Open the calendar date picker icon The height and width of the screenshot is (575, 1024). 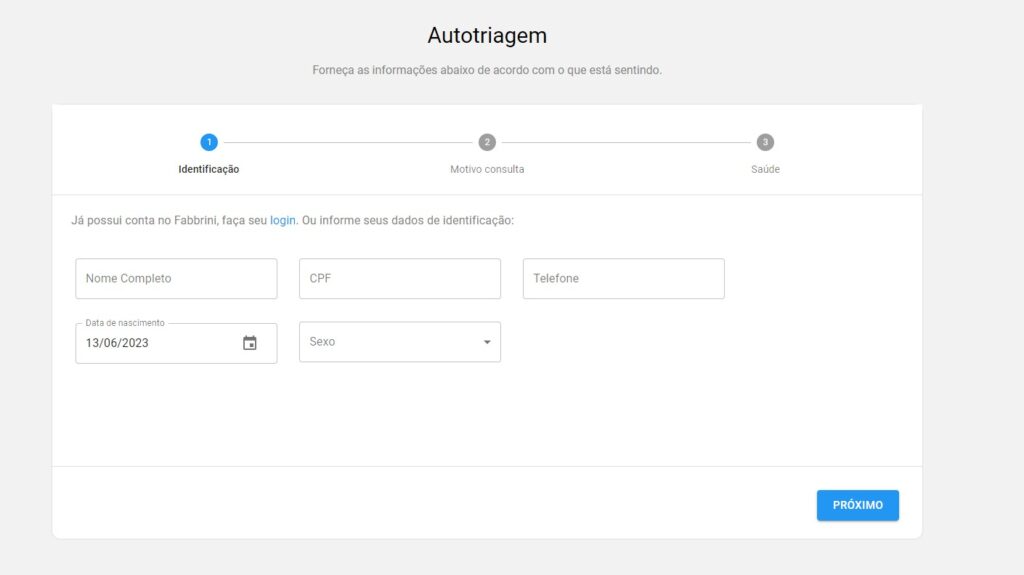tap(250, 343)
